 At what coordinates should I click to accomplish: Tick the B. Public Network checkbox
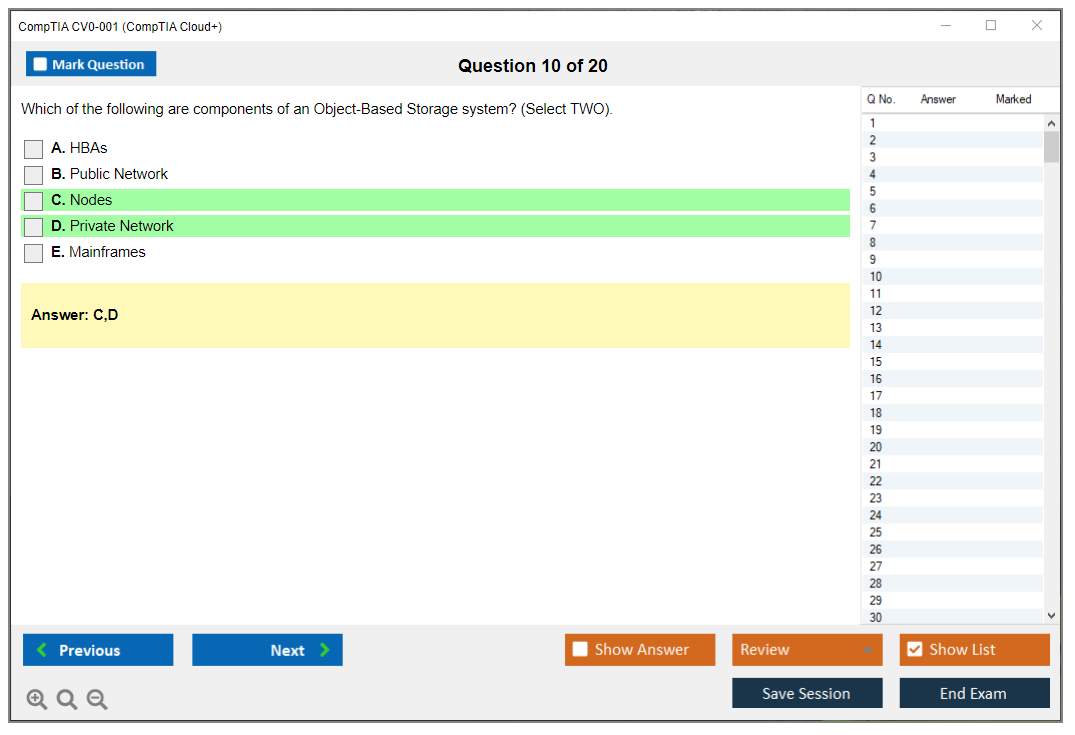click(34, 175)
